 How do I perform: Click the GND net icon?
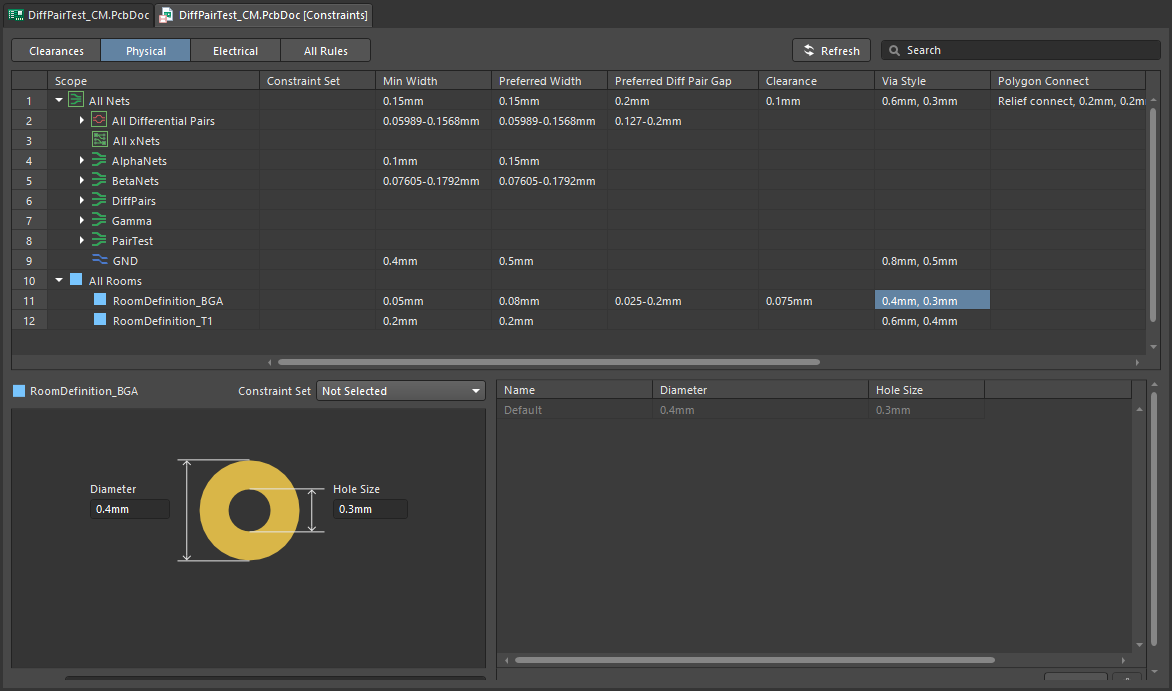click(99, 259)
